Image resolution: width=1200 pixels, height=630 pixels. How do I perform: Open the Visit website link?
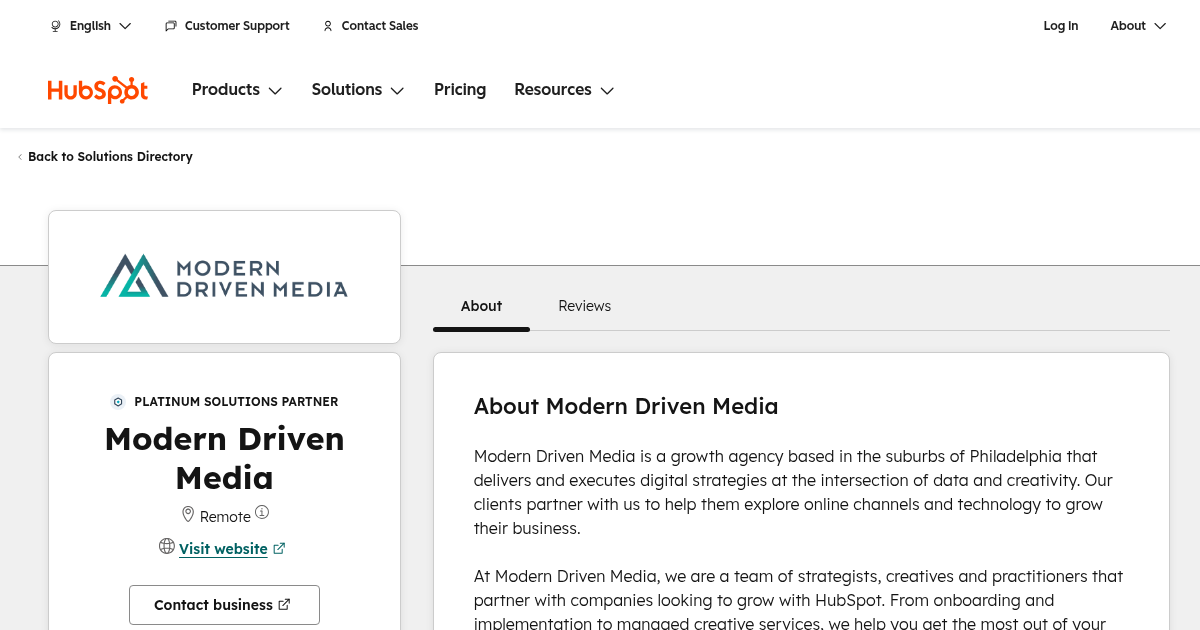click(223, 548)
